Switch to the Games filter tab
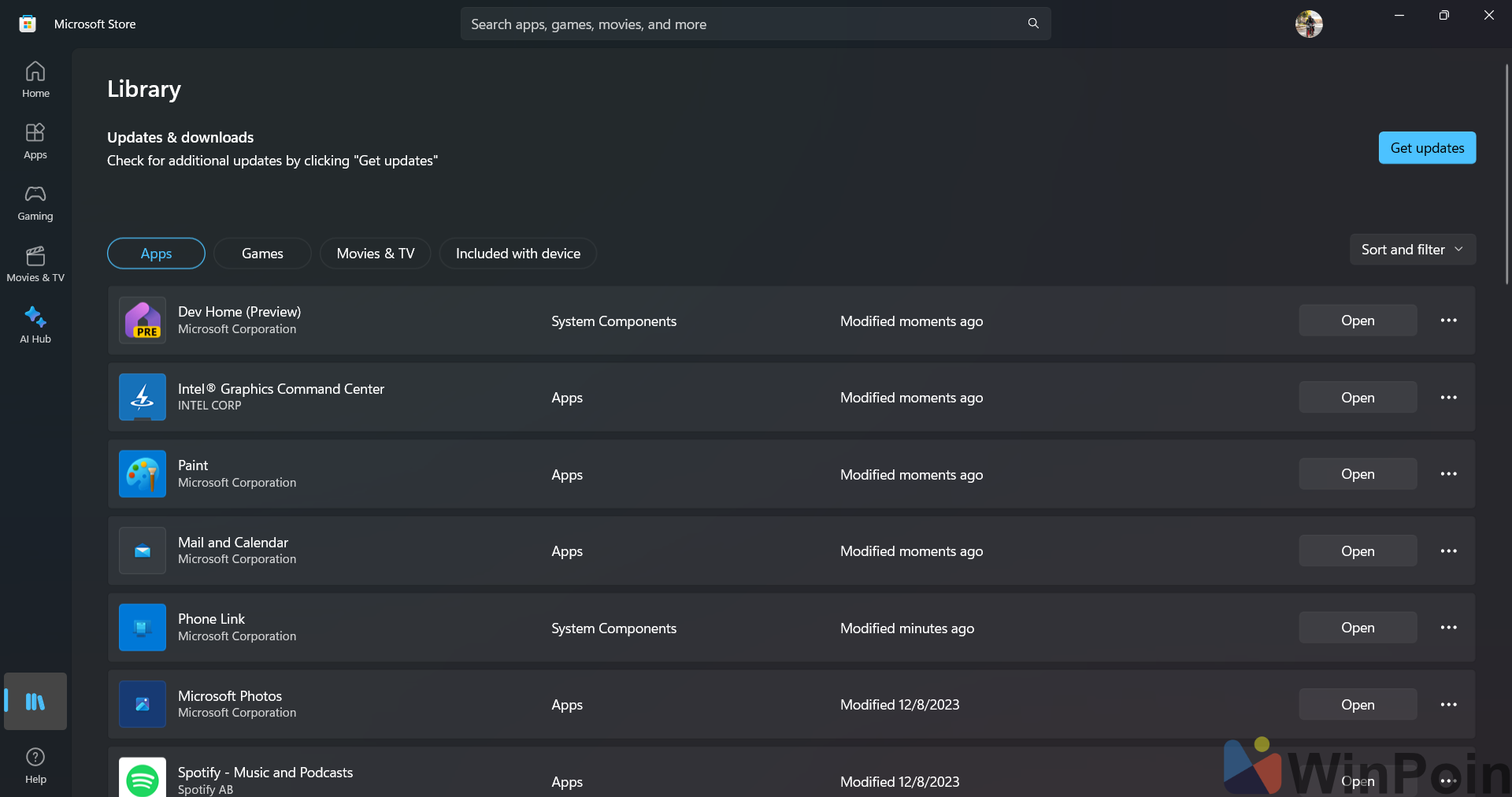 (262, 254)
